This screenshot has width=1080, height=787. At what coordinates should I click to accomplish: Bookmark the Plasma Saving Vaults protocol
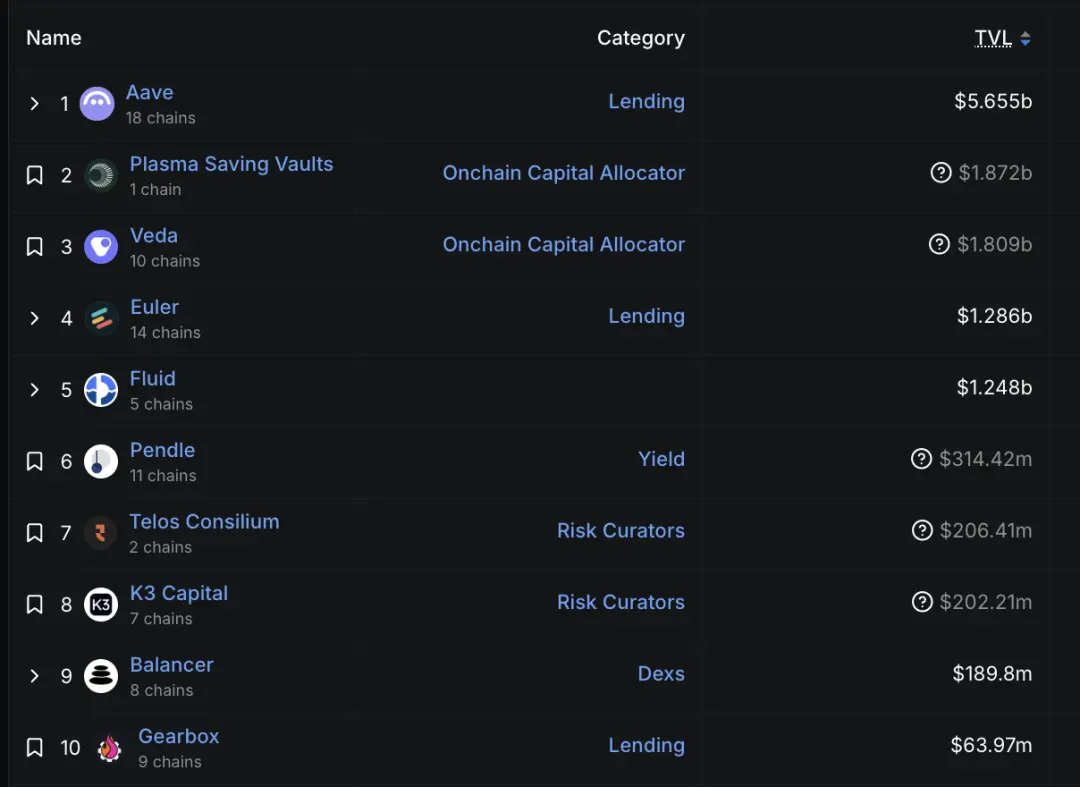click(32, 174)
